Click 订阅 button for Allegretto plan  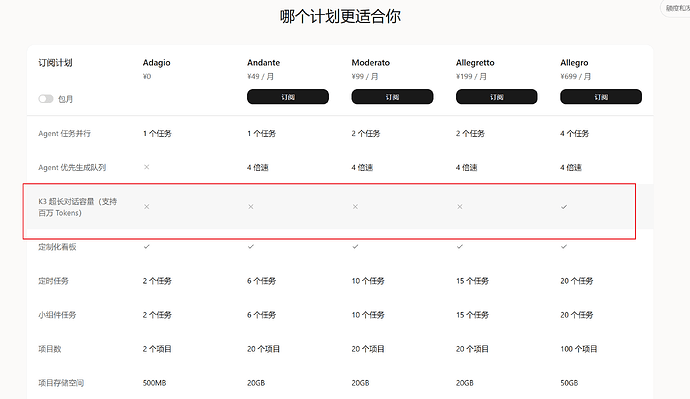[x=496, y=97]
